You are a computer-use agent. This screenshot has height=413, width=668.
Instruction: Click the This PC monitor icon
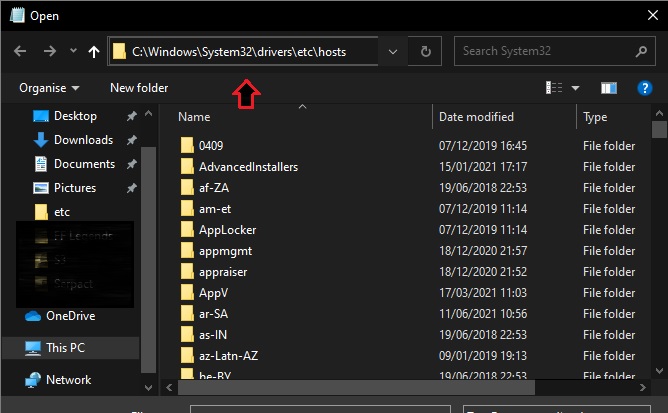click(33, 348)
